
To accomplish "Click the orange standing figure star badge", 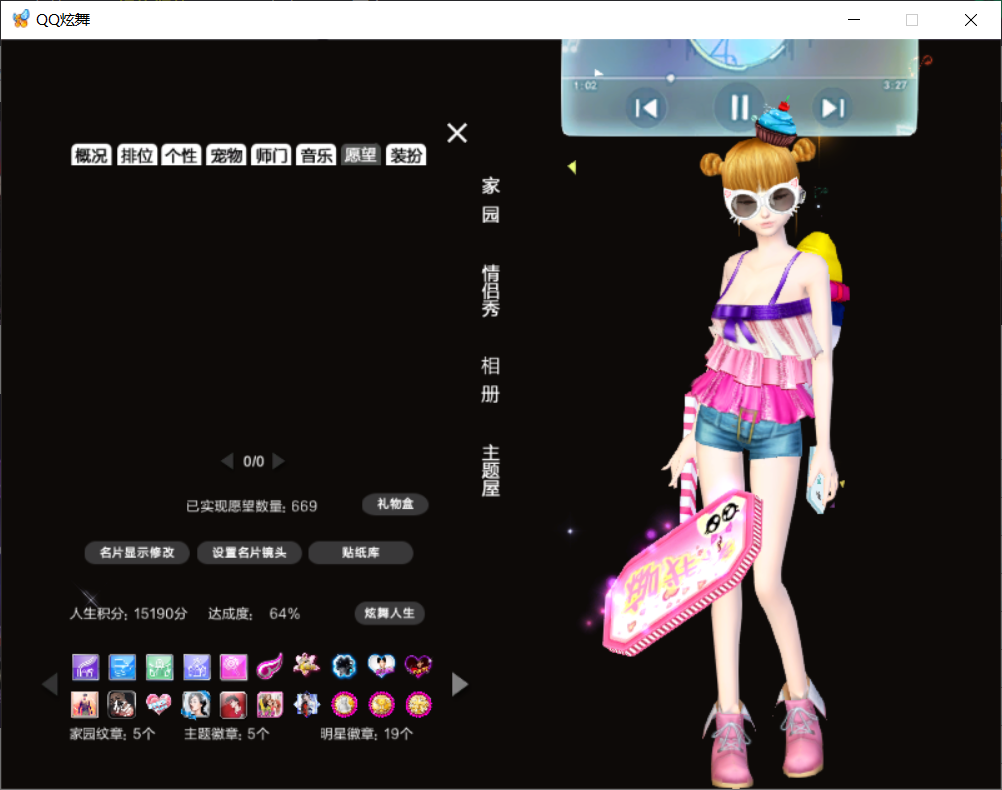I will [x=84, y=705].
